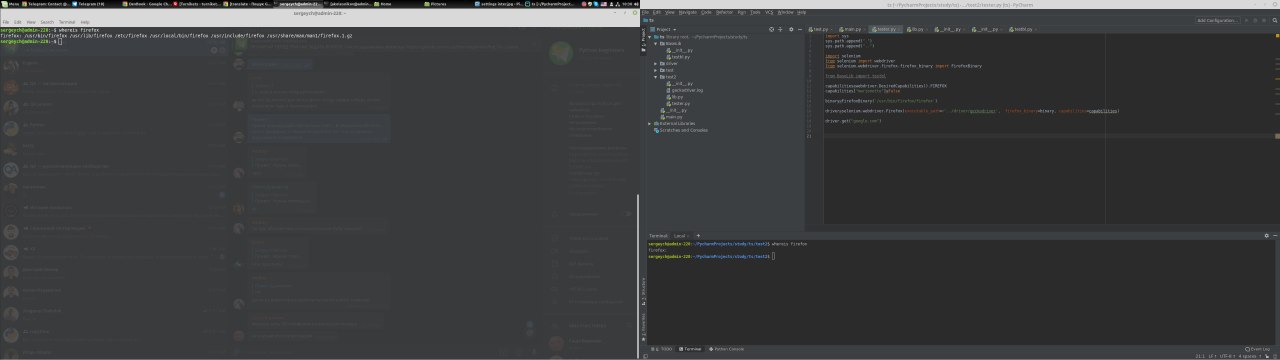This screenshot has height=360, width=1280.
Task: Collapse the test2 folder in the project tree
Action: click(x=656, y=77)
